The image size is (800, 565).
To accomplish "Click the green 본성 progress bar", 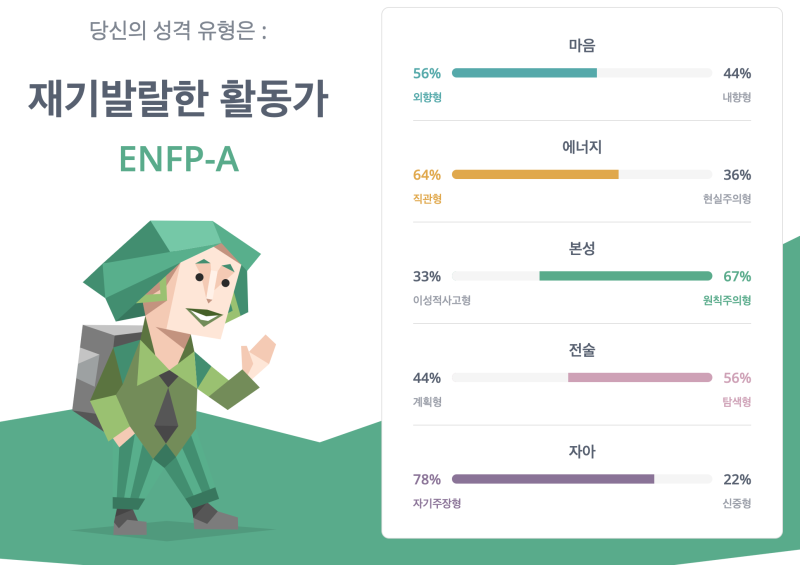I will click(582, 276).
